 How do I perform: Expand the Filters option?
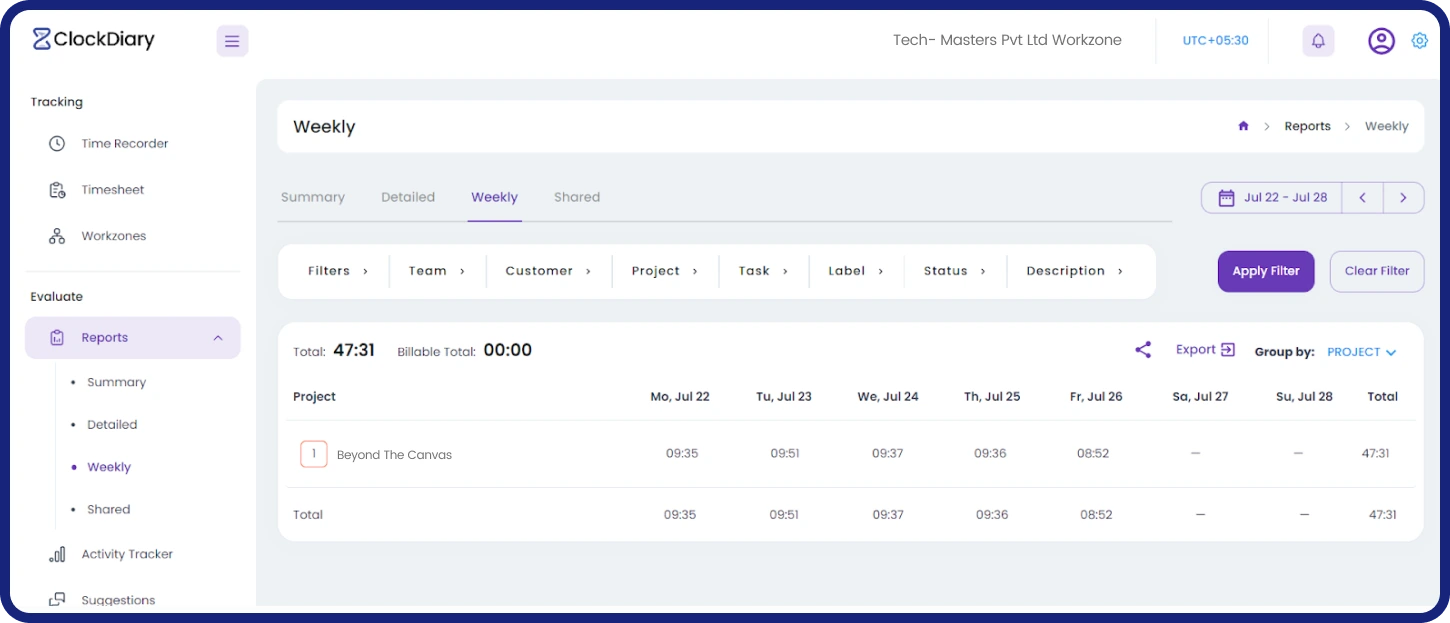[x=338, y=271]
